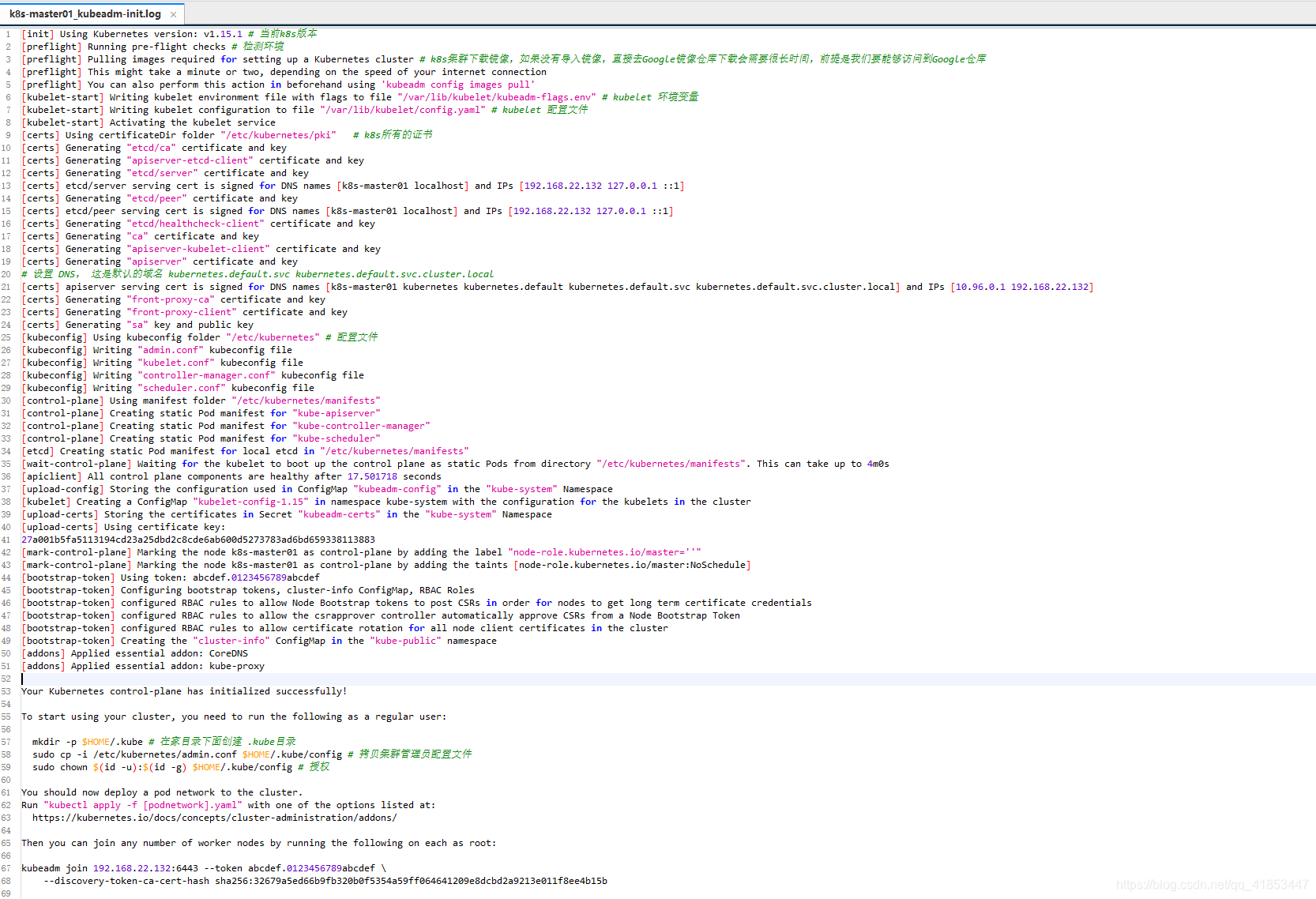Click "controller-manager.conf" kubeconfig file name
Image resolution: width=1316 pixels, height=899 pixels.
coord(206,375)
